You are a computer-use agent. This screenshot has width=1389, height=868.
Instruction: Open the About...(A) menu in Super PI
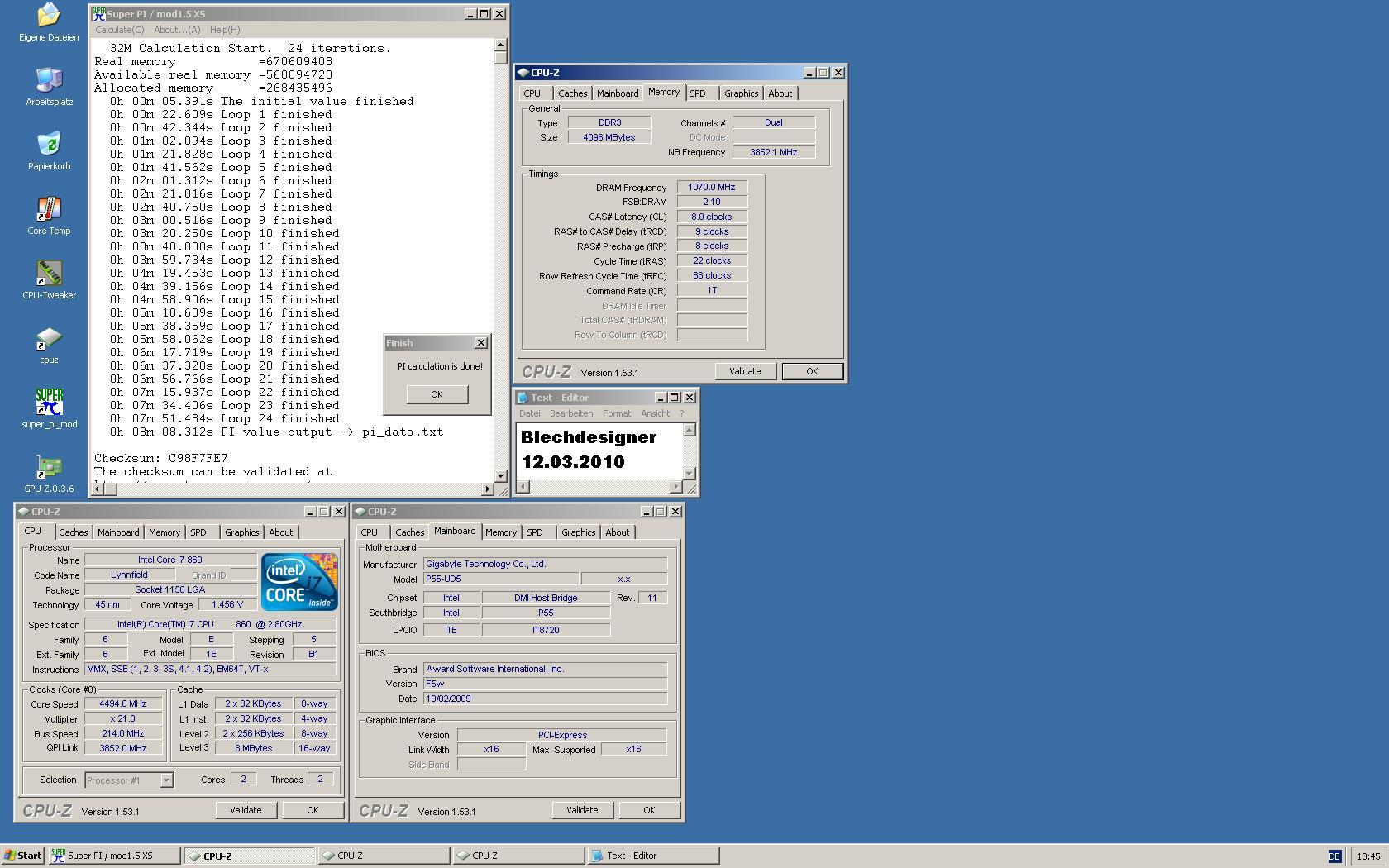[177, 30]
